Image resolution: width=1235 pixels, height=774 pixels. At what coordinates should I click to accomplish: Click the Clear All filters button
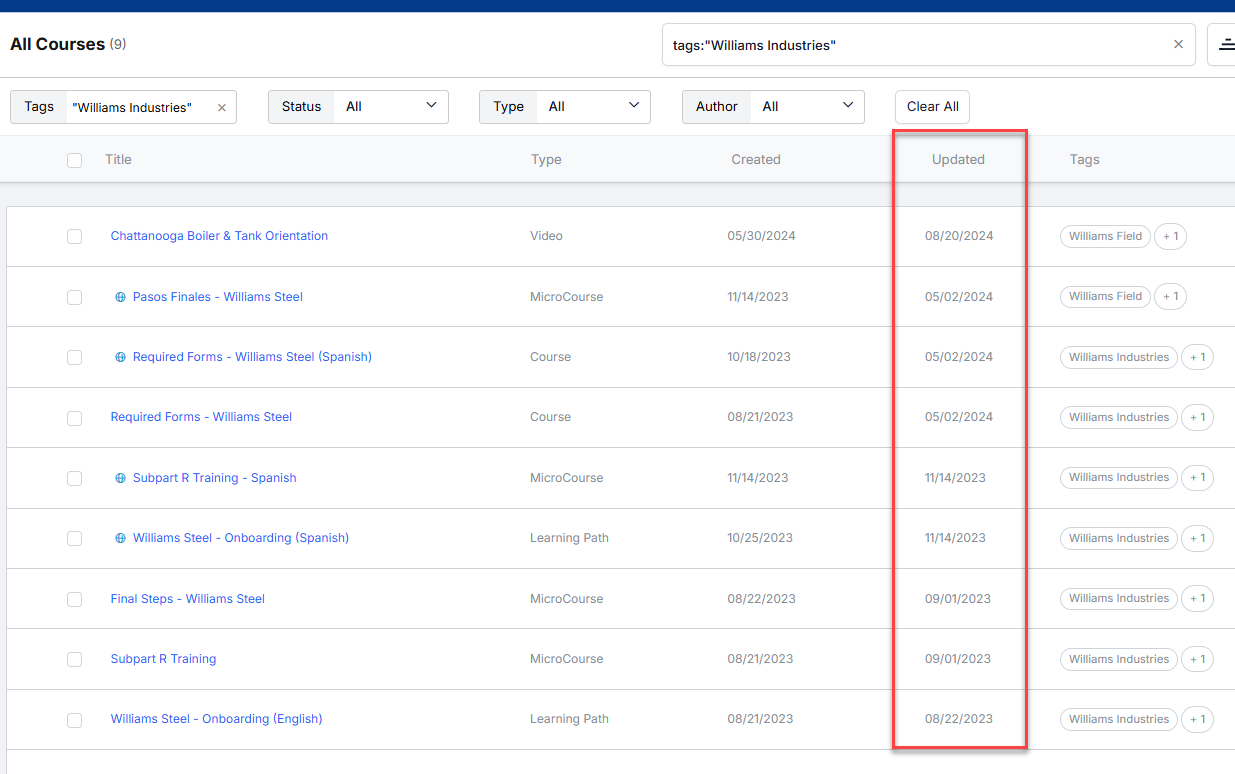[932, 107]
